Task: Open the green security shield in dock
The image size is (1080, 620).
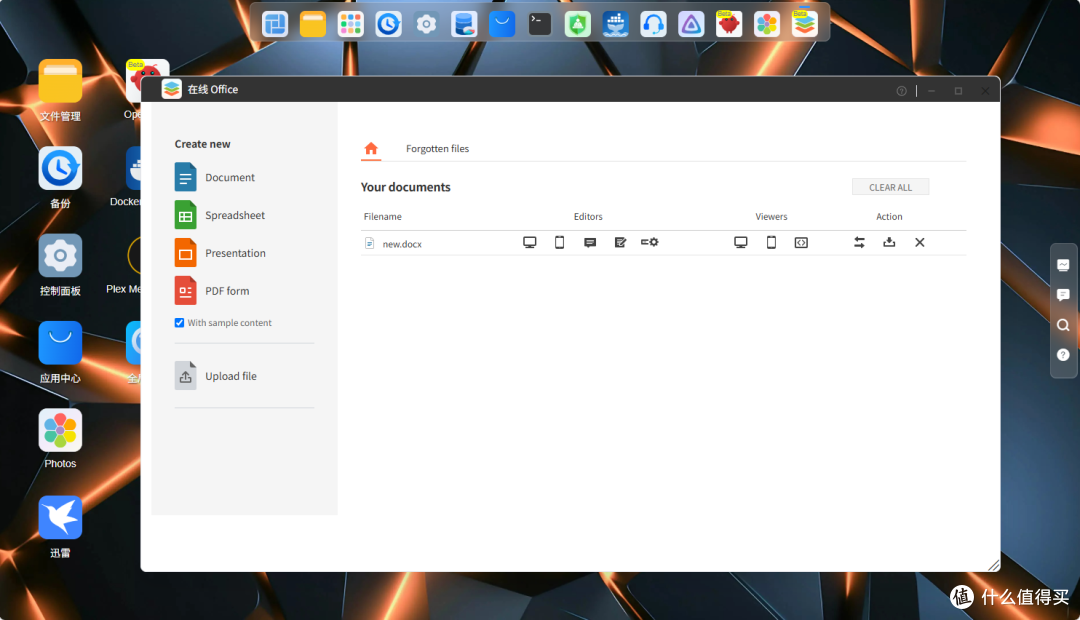Action: [578, 24]
